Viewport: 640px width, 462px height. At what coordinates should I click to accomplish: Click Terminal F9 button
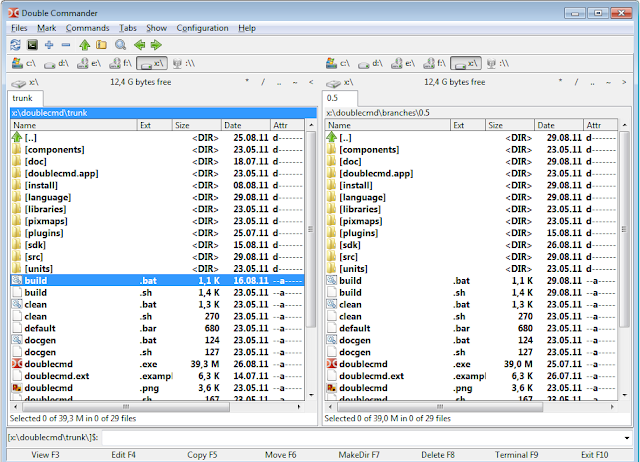516,455
